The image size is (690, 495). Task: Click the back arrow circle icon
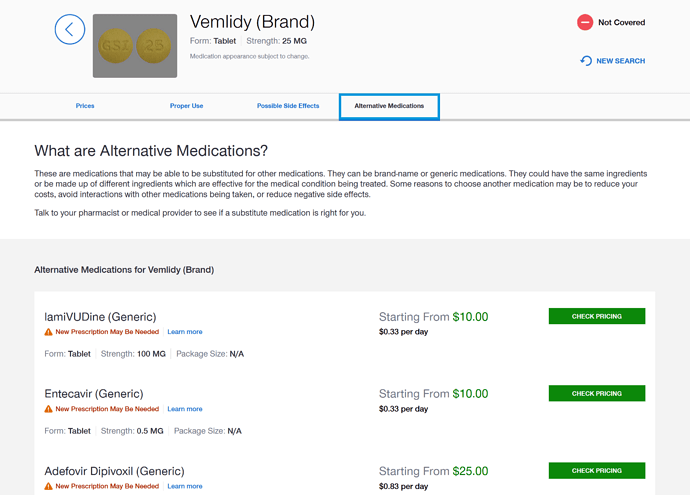(70, 29)
